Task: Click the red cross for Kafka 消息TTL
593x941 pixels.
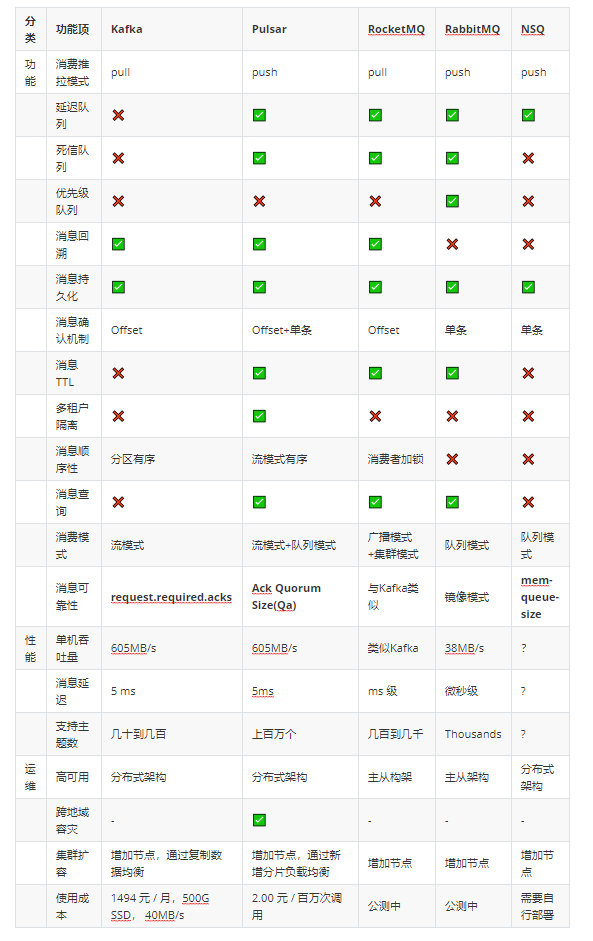Action: point(118,373)
